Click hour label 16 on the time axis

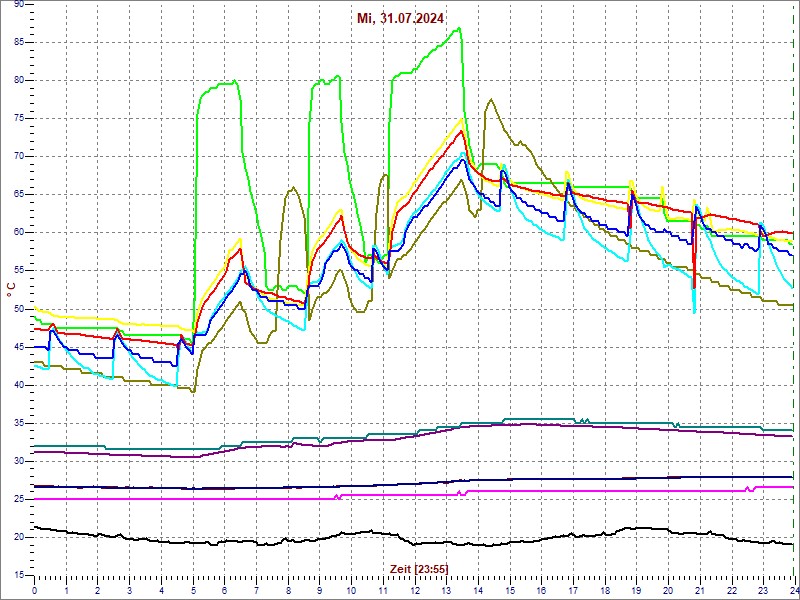coord(541,589)
